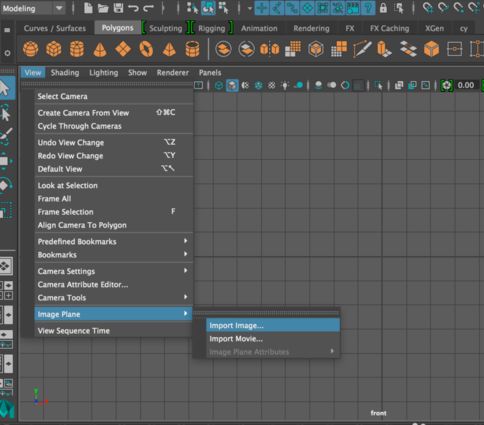The width and height of the screenshot is (484, 425).
Task: Create a polygon torus from shelf
Action: coord(146,49)
